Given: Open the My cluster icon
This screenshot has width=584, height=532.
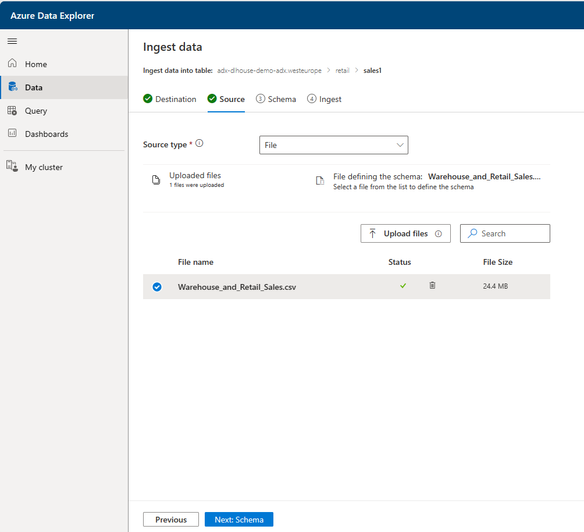Looking at the screenshot, I should pos(12,166).
